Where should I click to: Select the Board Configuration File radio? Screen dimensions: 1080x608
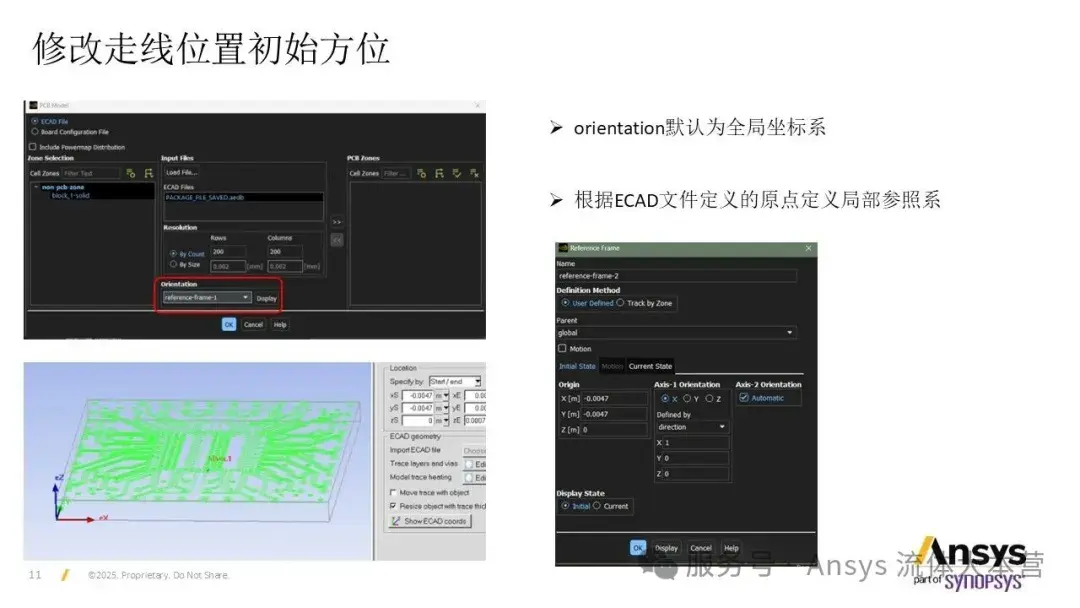click(x=34, y=132)
